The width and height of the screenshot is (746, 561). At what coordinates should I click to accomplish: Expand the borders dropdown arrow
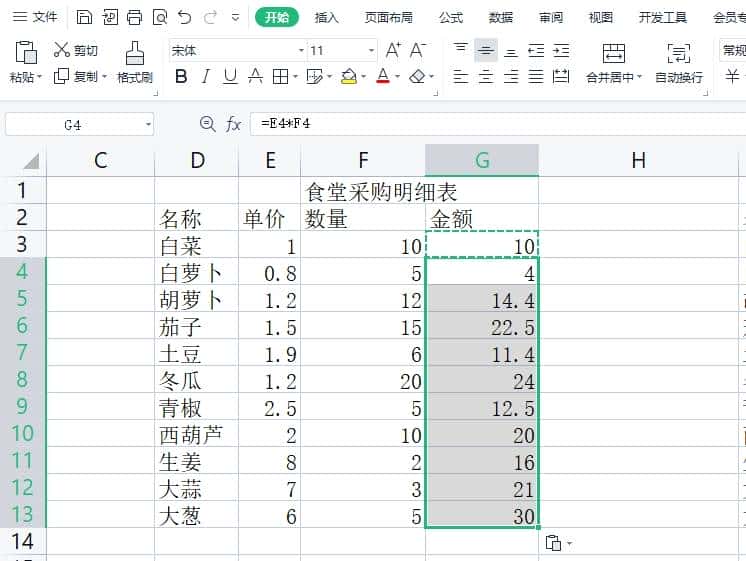click(295, 76)
